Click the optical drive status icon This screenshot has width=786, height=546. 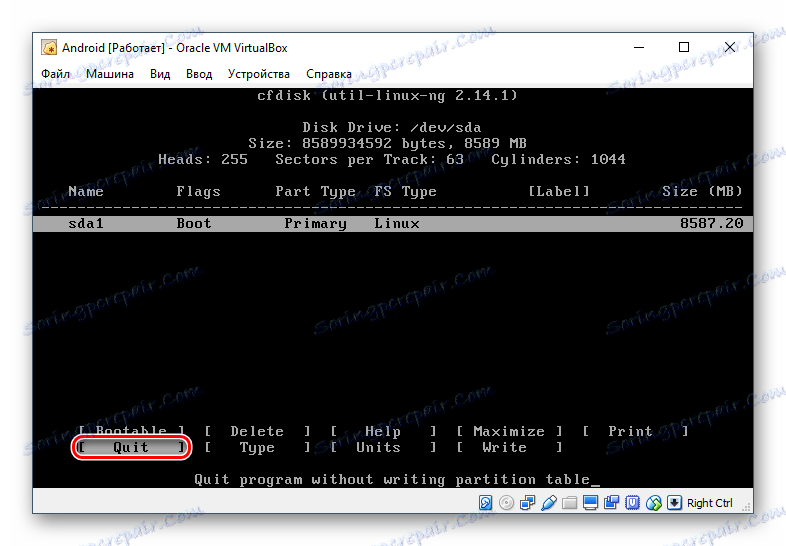click(506, 502)
